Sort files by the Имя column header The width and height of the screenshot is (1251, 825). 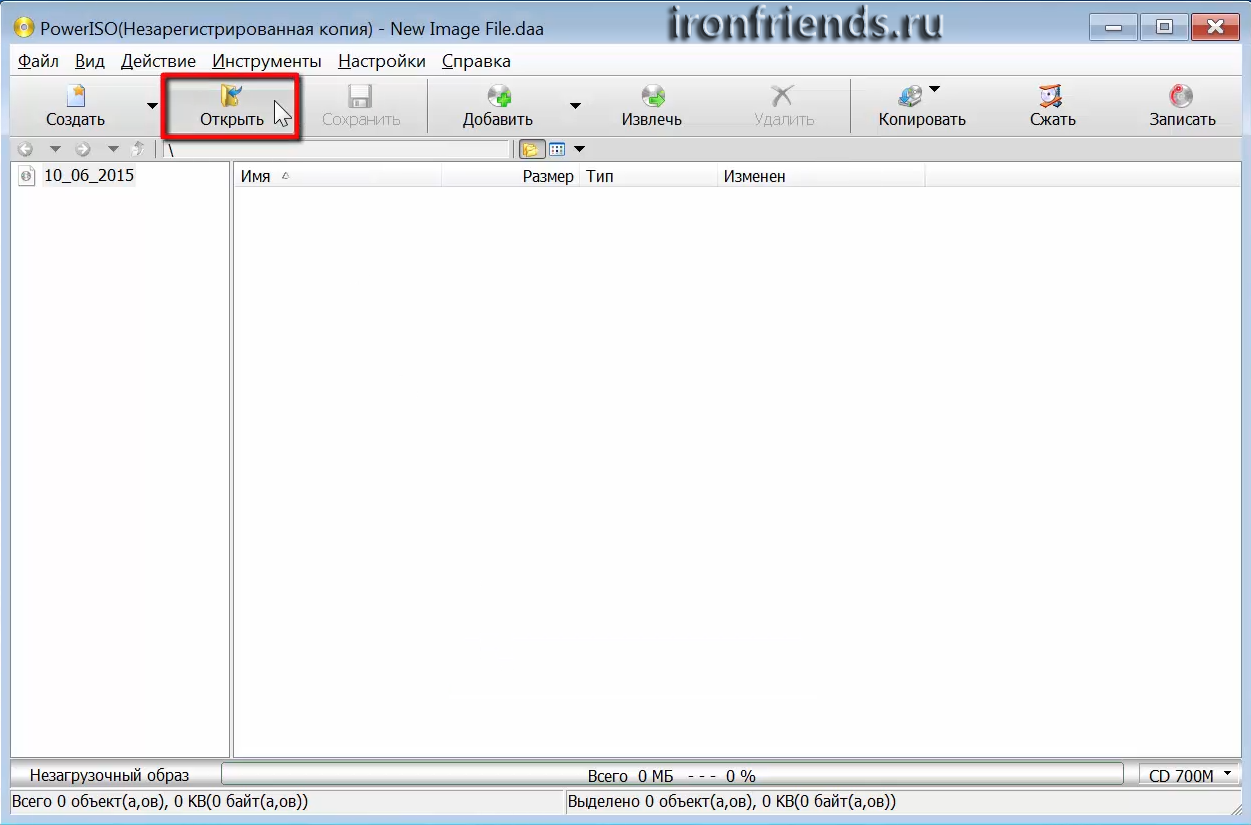[x=256, y=177]
